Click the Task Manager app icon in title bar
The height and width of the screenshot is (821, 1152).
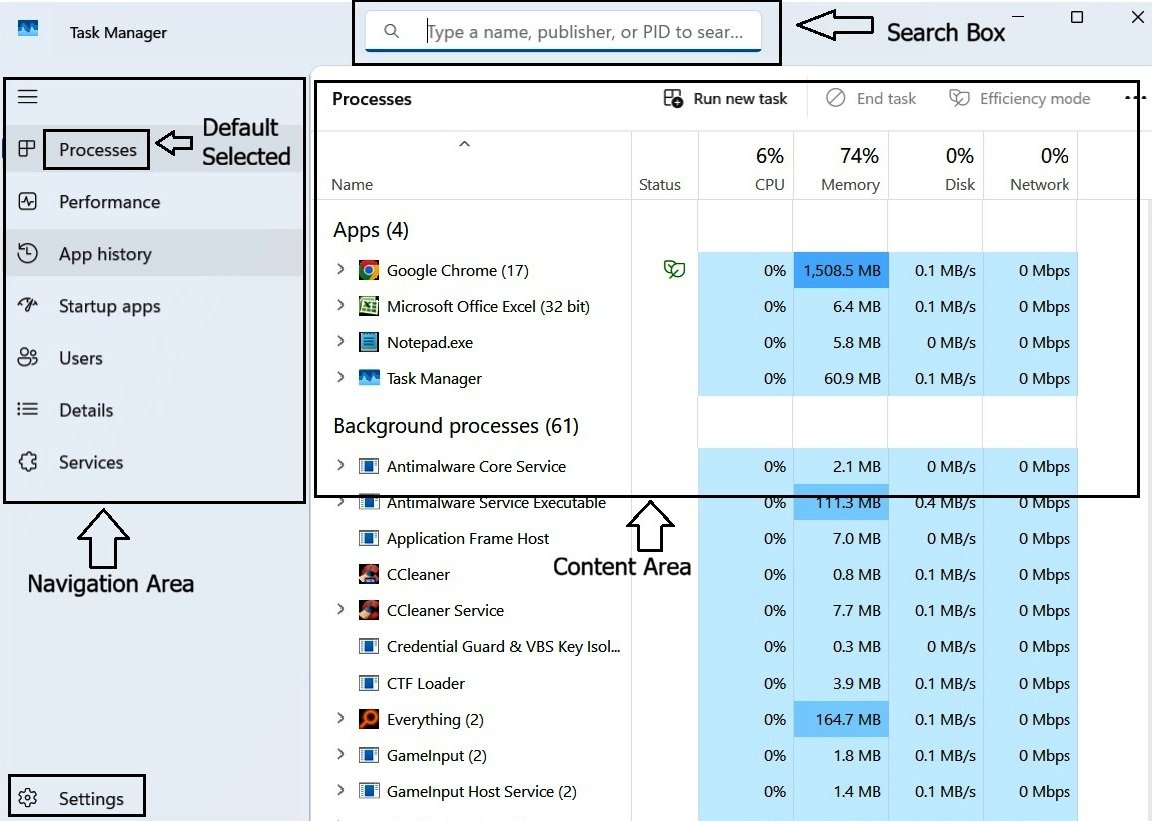click(28, 29)
